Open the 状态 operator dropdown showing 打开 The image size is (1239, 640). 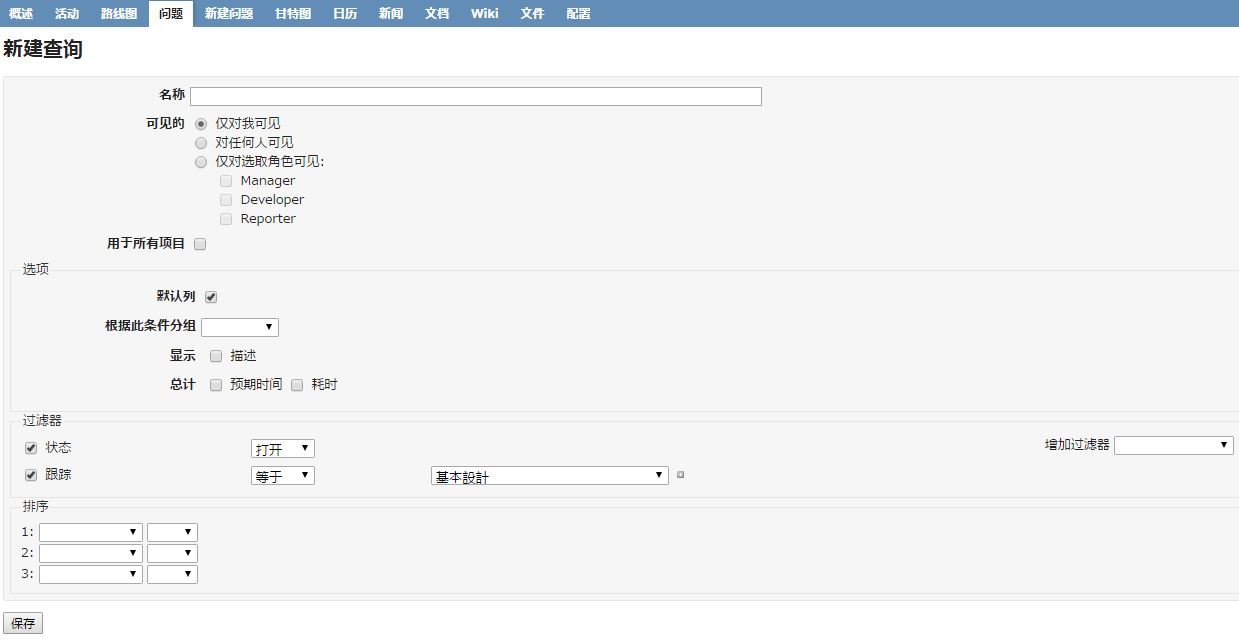pyautogui.click(x=283, y=449)
